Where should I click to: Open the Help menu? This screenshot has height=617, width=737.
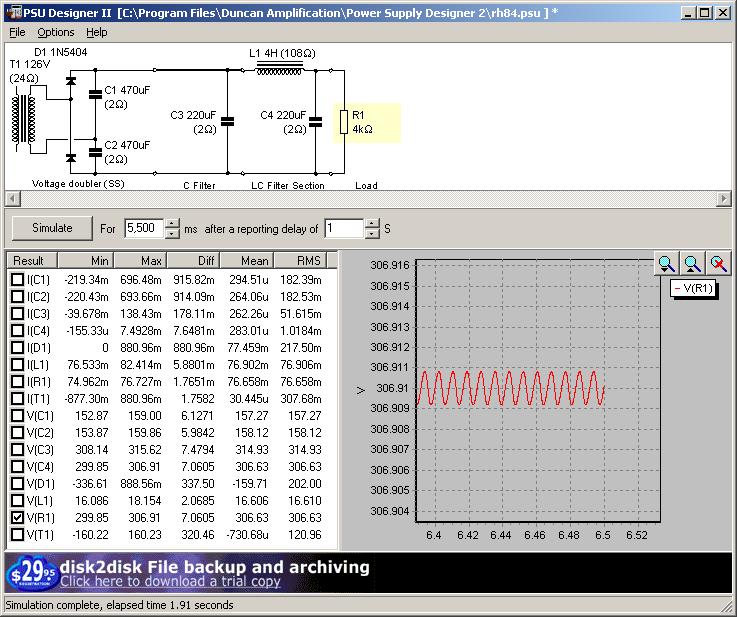(x=97, y=32)
